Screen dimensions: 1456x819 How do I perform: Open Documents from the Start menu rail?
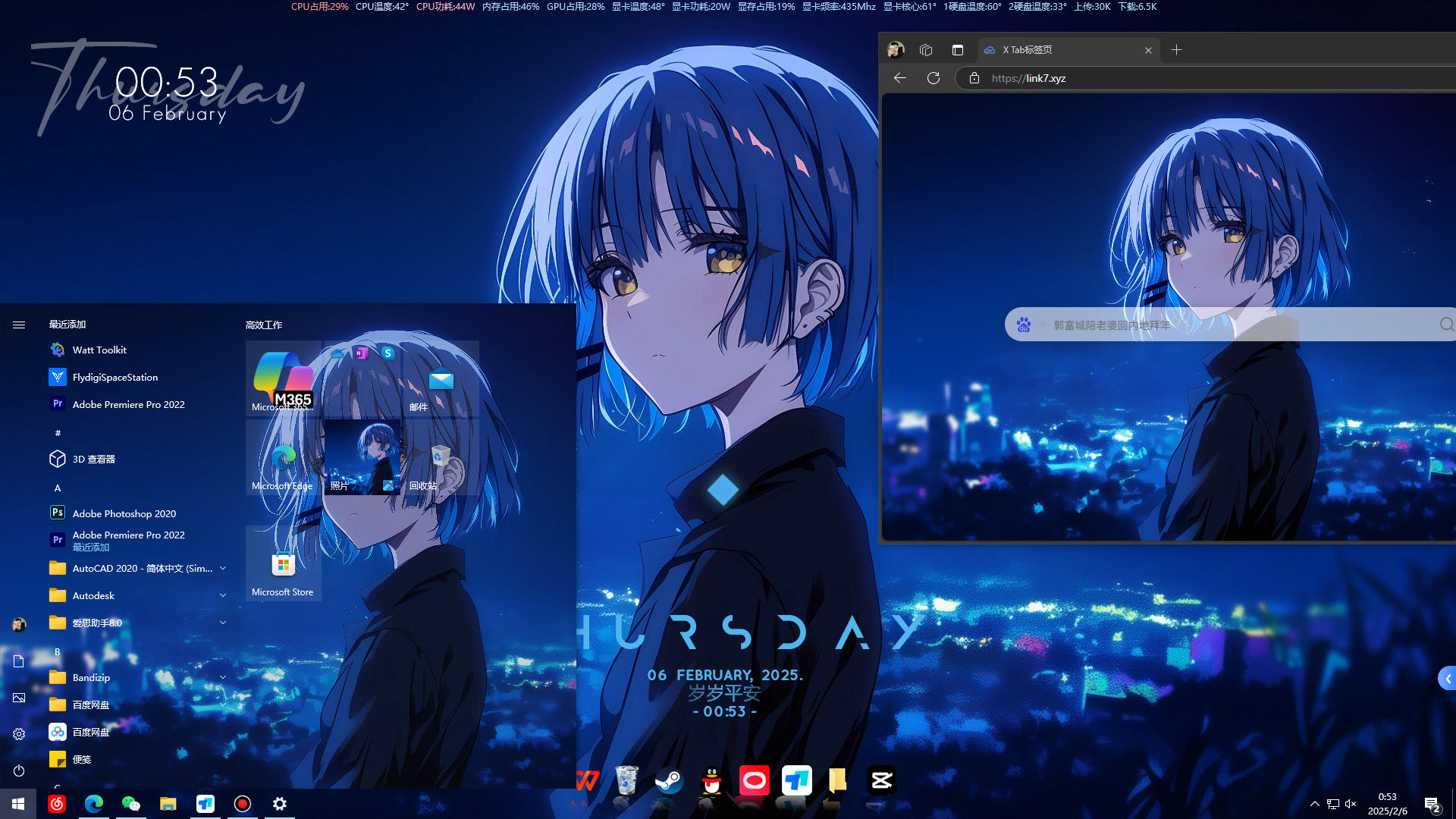coord(19,661)
